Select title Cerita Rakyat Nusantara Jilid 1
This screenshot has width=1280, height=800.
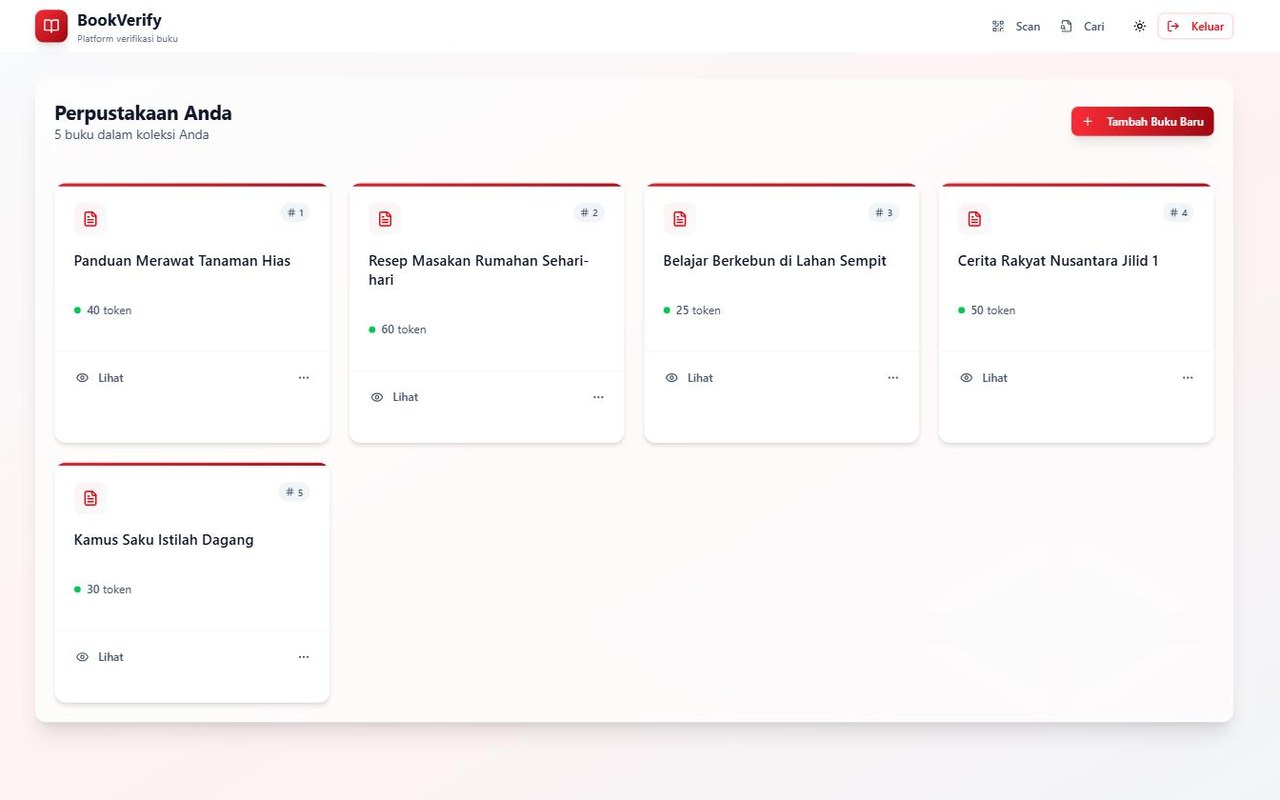click(x=1058, y=261)
